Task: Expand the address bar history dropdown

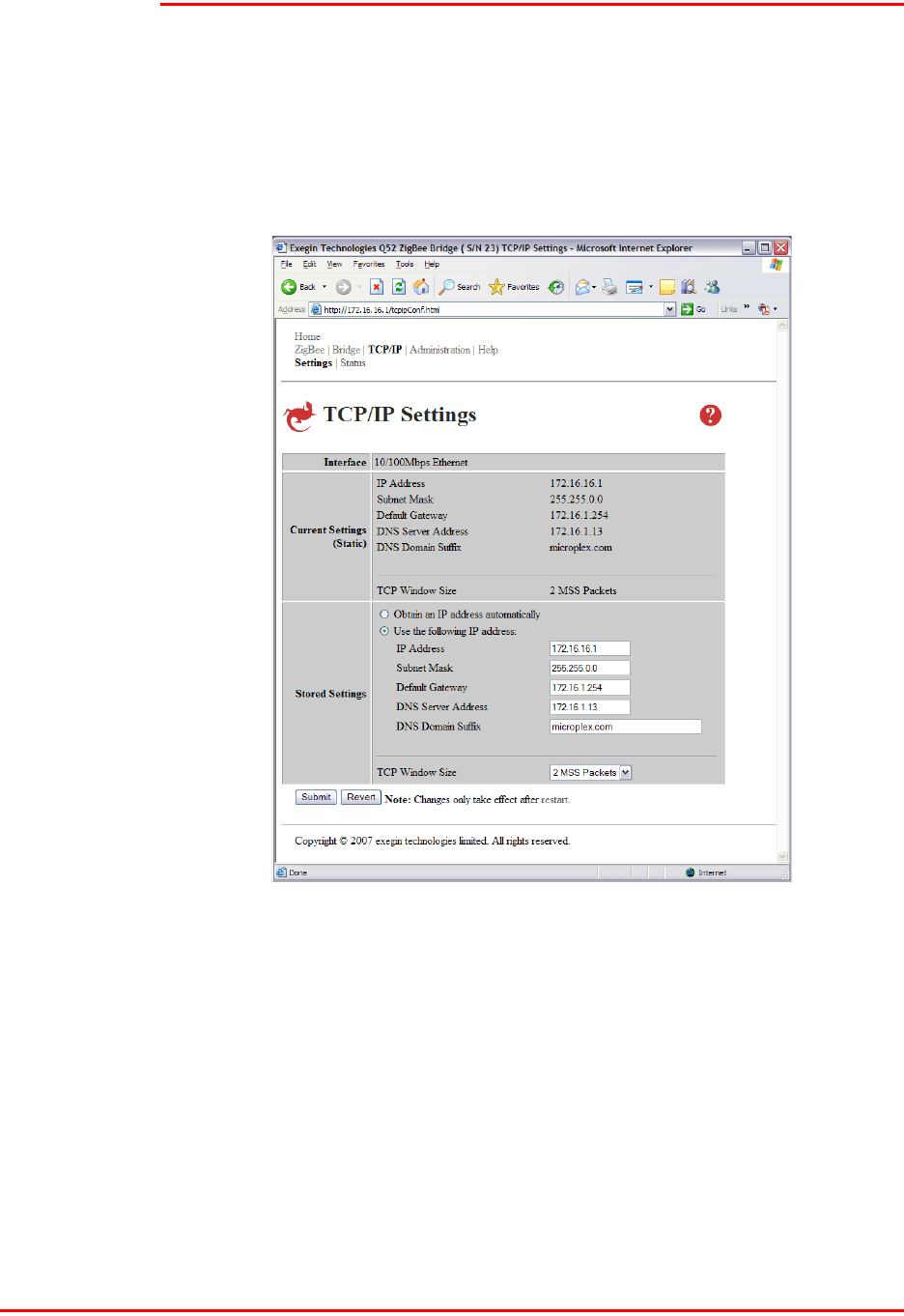Action: (x=670, y=309)
